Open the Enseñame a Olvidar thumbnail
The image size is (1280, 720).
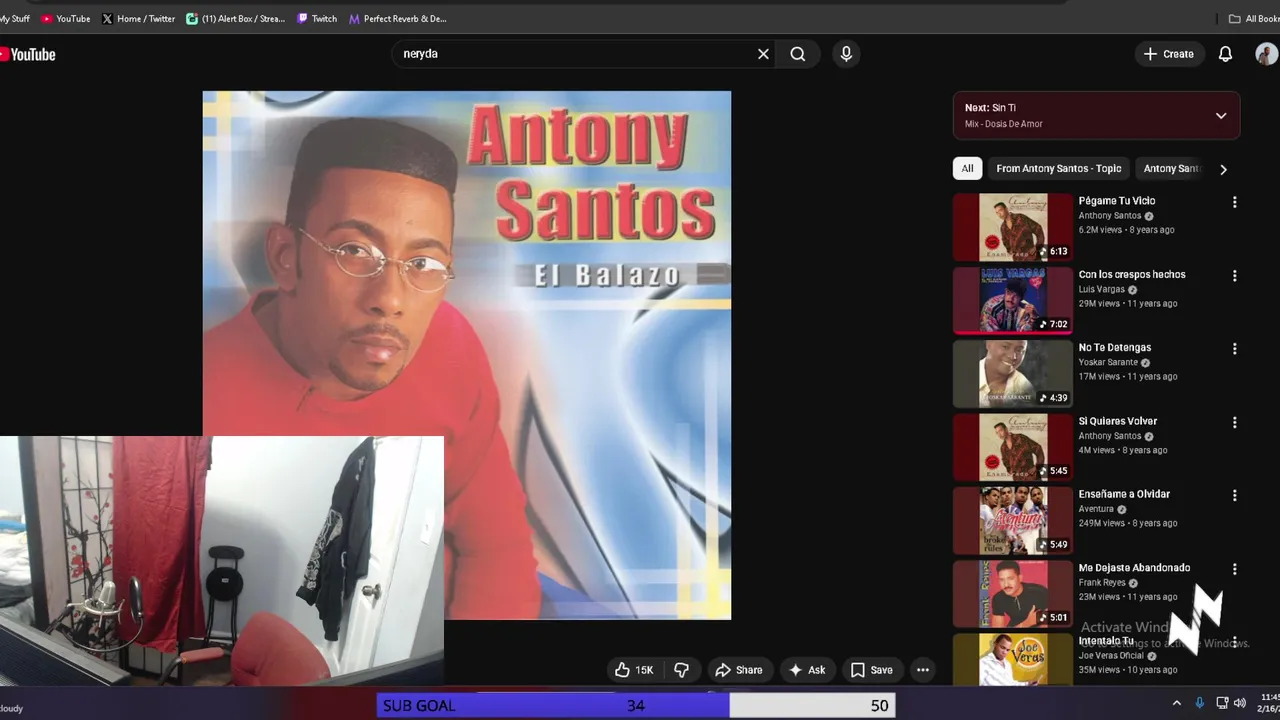click(1012, 520)
